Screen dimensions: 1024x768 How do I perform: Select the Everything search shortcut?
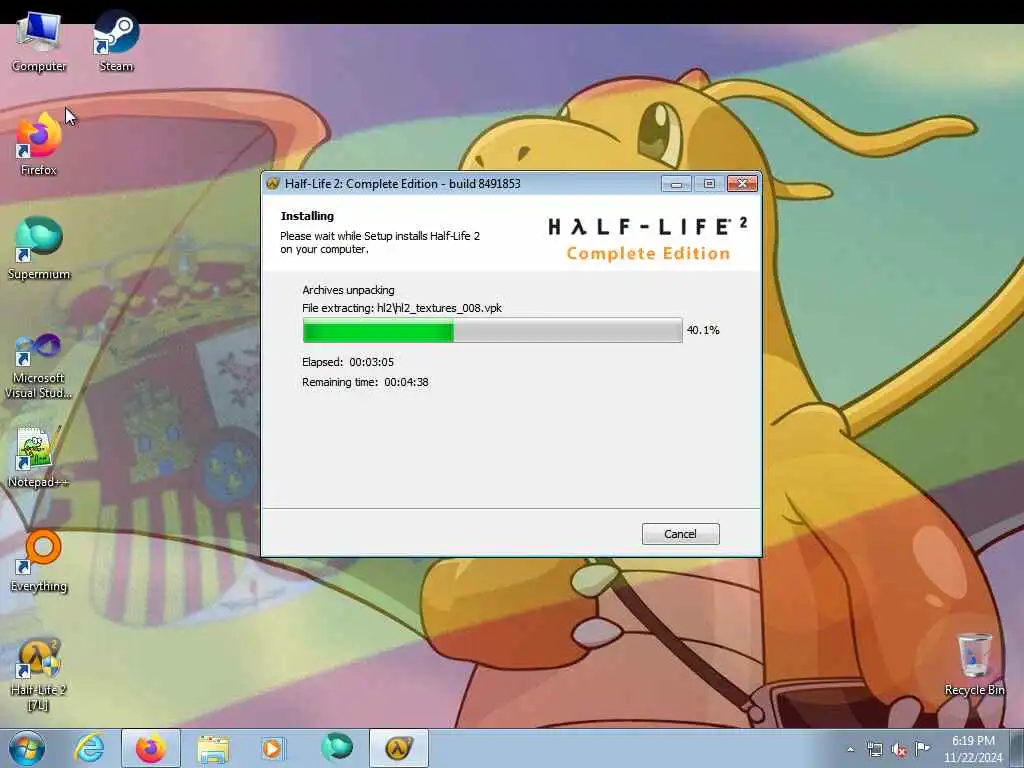click(x=39, y=561)
